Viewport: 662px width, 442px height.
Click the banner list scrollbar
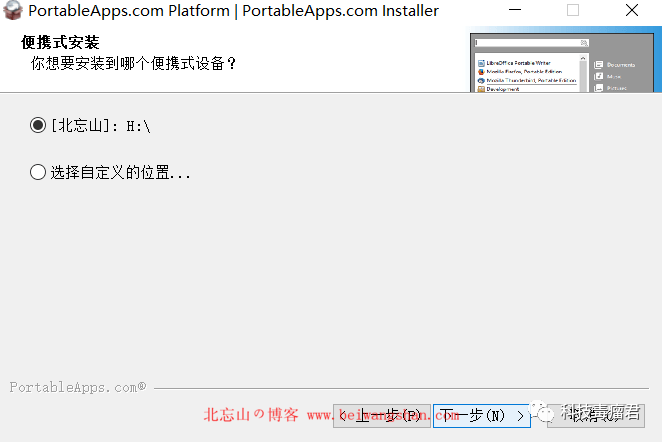[581, 75]
